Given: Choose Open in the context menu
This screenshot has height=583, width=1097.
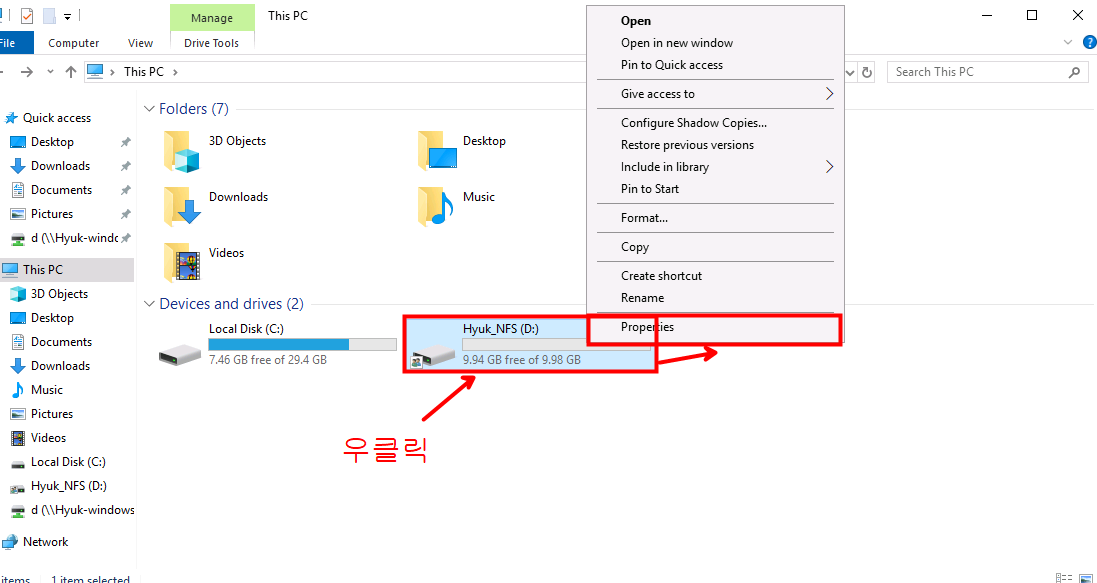Looking at the screenshot, I should [x=715, y=21].
